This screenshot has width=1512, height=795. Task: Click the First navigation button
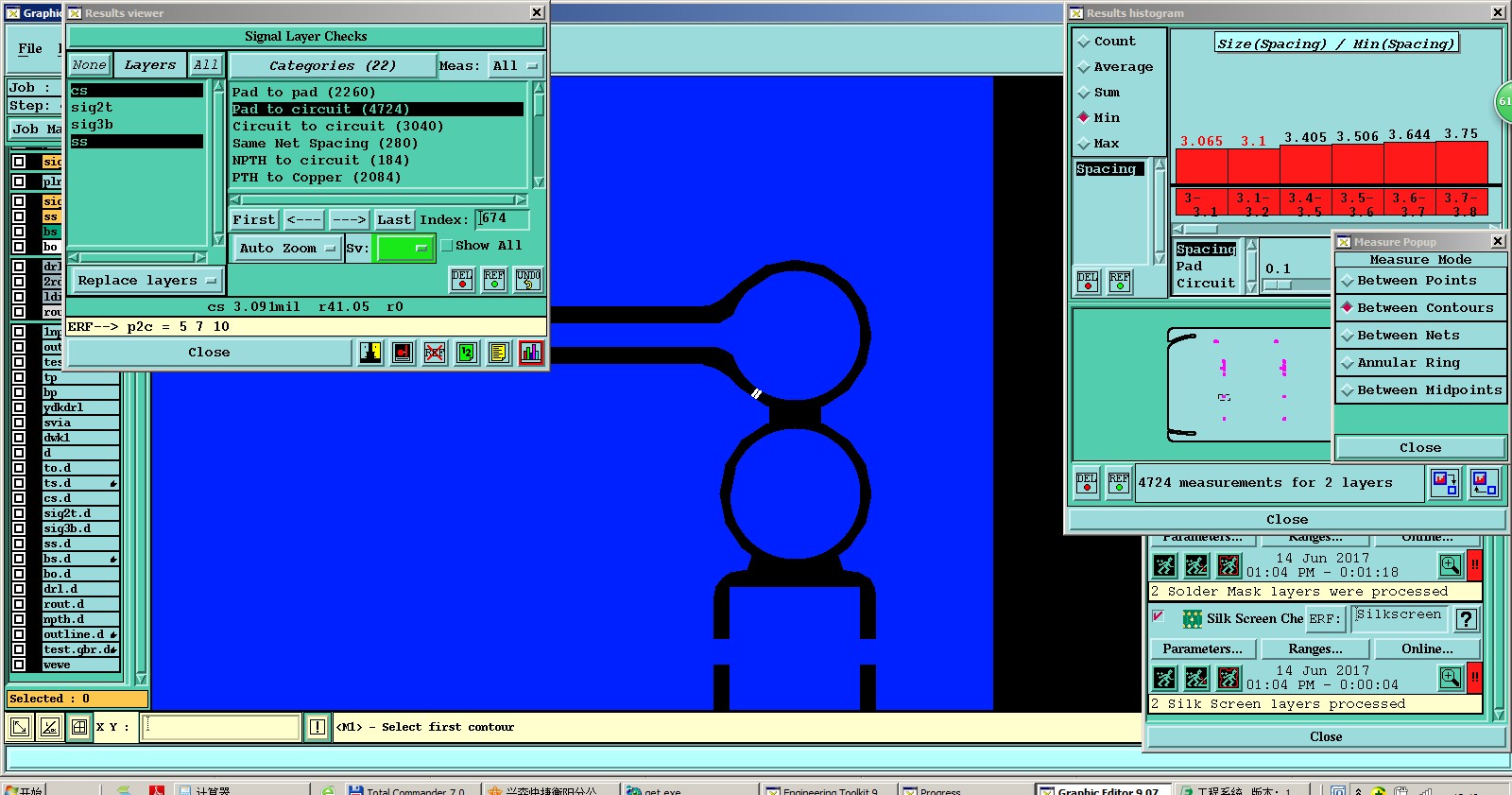(254, 219)
